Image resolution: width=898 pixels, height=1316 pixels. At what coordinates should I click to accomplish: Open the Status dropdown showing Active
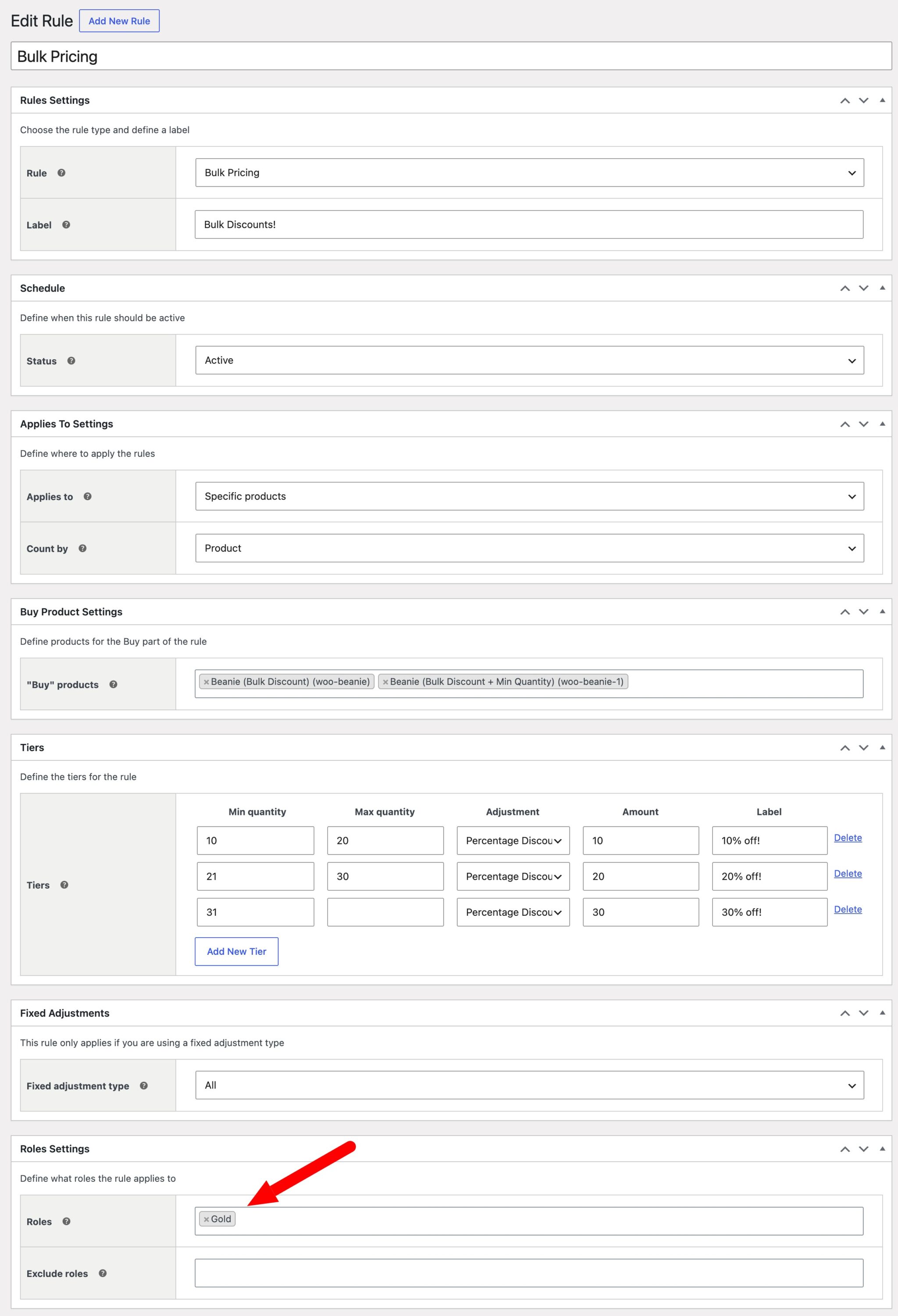(x=529, y=360)
